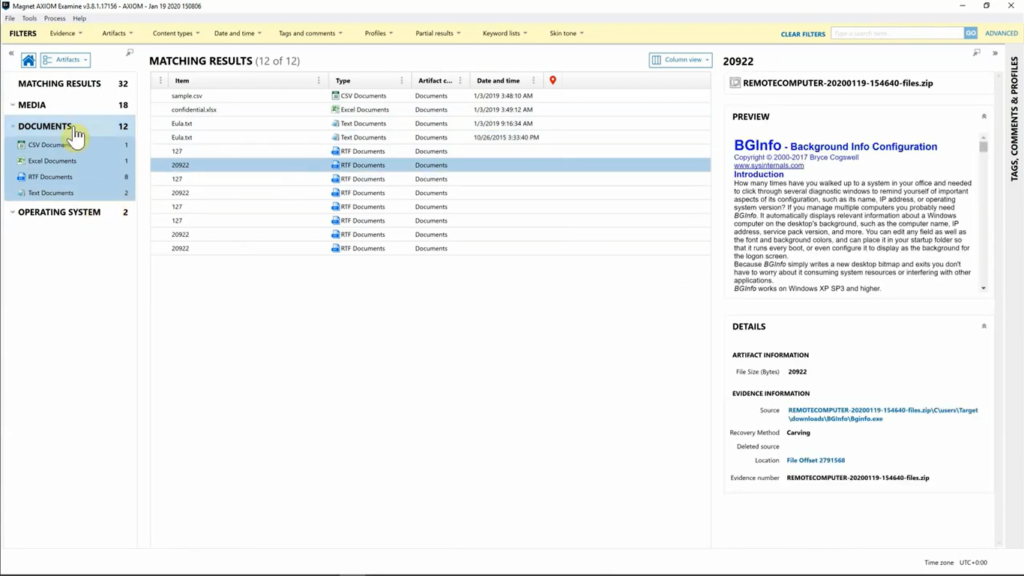Click the map pin location column icon
This screenshot has height=576, width=1024.
click(x=552, y=80)
